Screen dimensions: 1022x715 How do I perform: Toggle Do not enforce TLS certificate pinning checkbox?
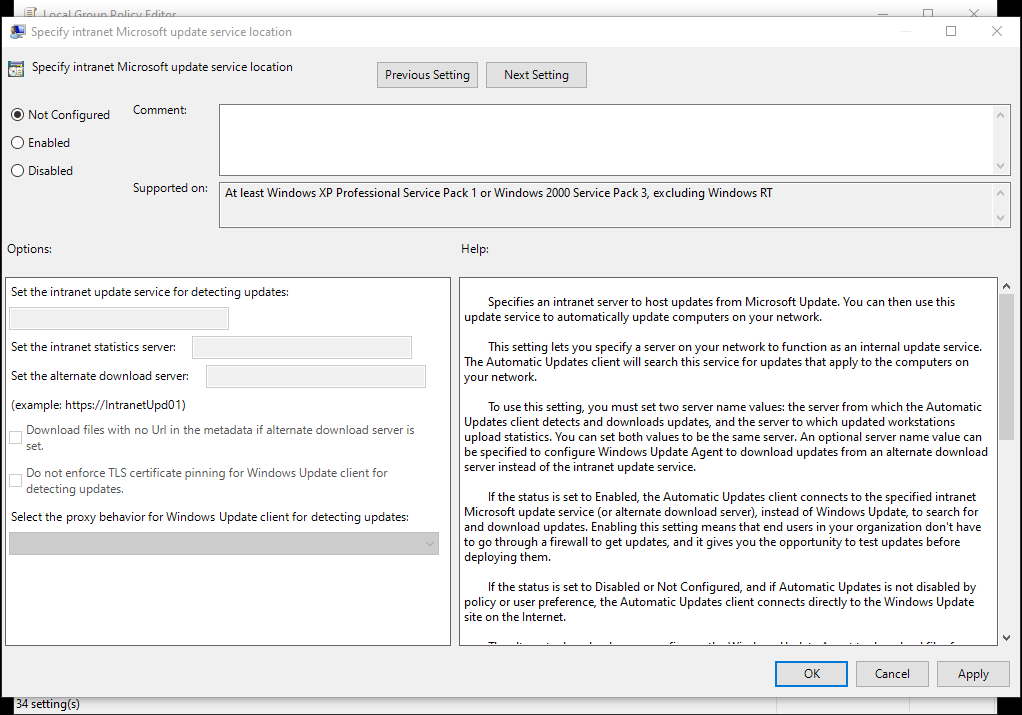tap(16, 481)
